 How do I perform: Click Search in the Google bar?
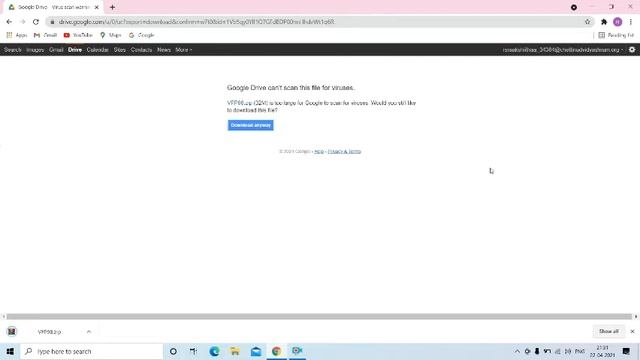(x=13, y=50)
